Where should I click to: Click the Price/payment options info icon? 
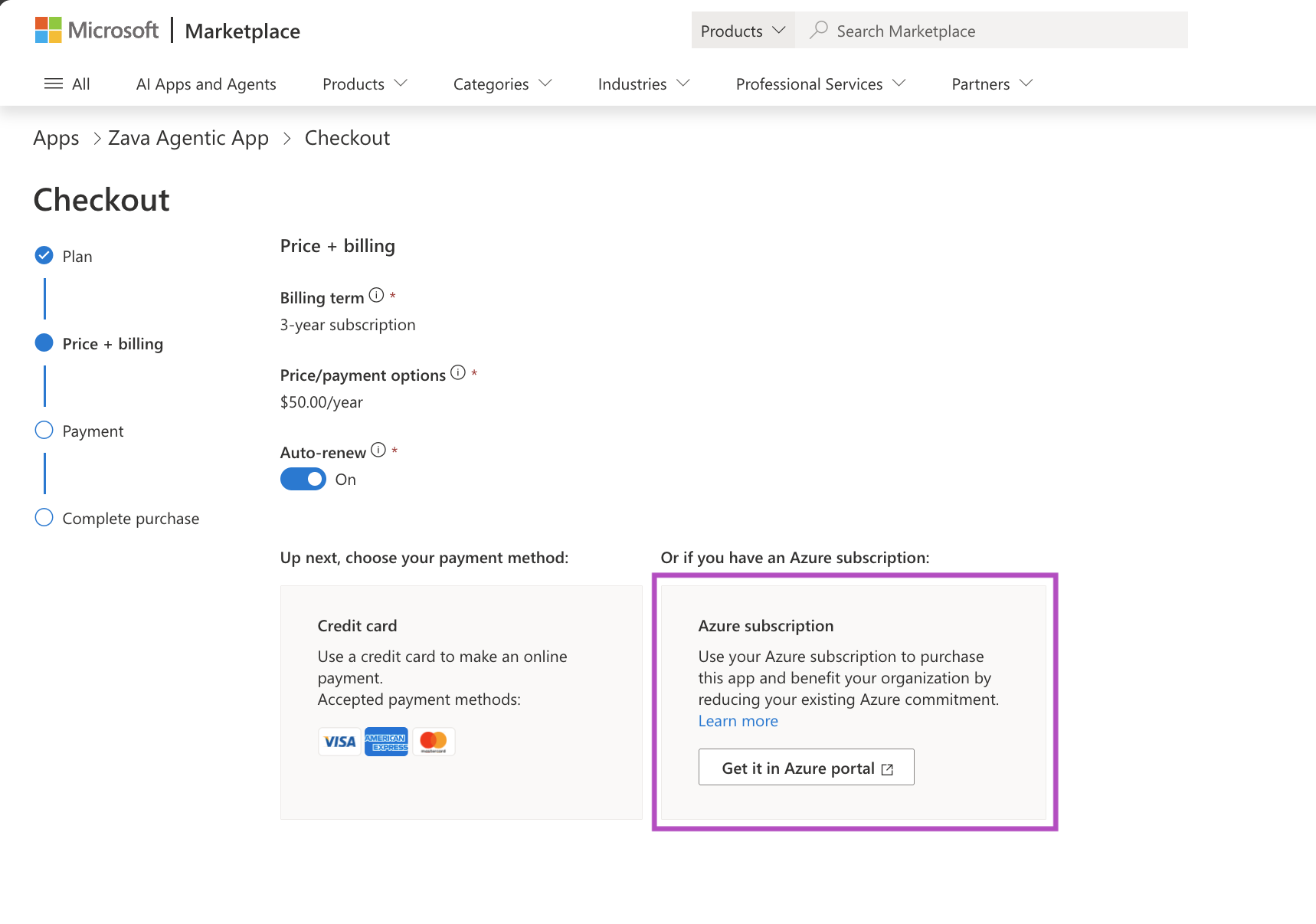pyautogui.click(x=457, y=372)
